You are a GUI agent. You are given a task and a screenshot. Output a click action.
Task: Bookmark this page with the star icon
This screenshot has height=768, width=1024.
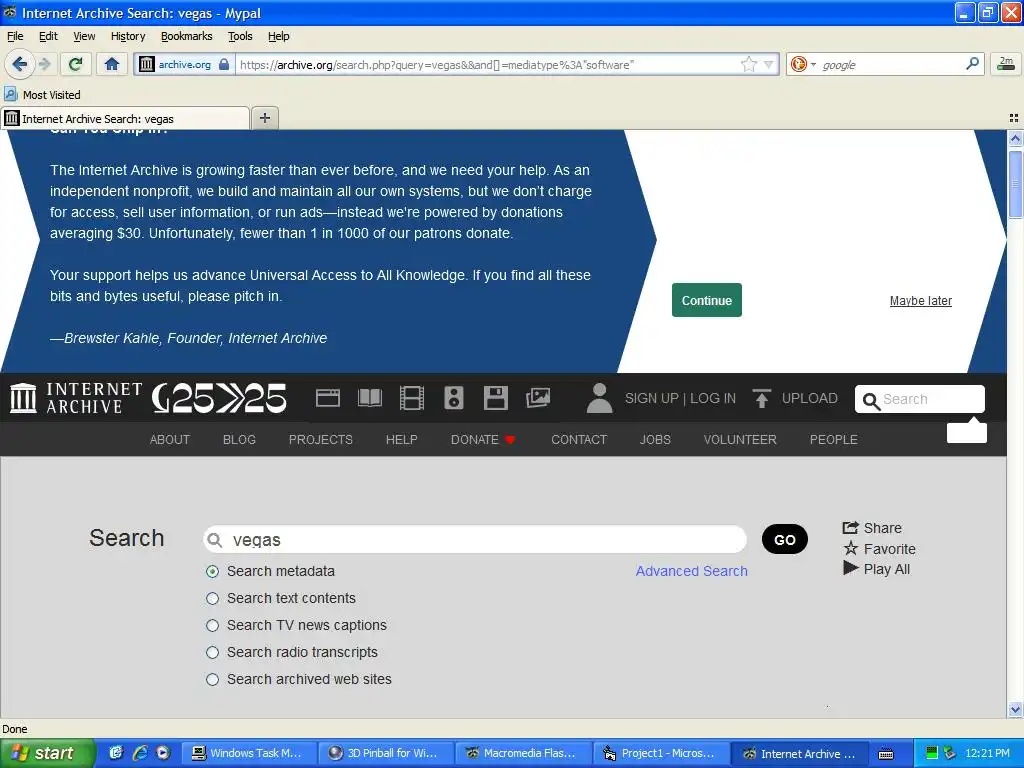[748, 64]
